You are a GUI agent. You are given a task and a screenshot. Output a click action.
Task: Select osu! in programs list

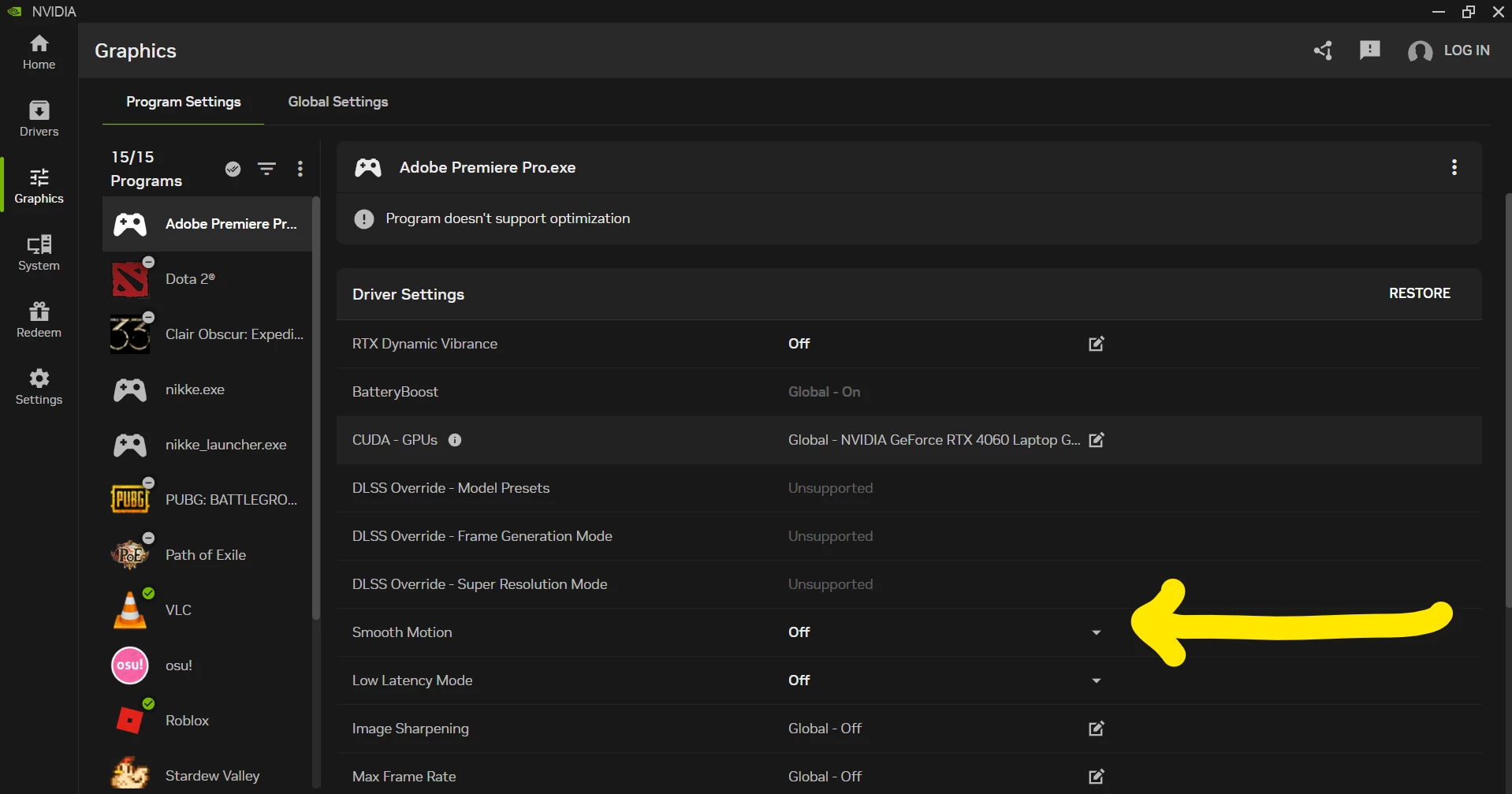[207, 665]
